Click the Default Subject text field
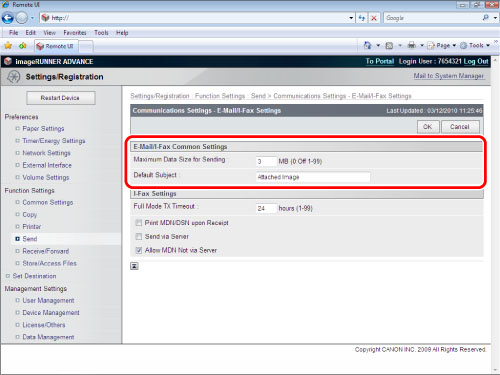 (x=313, y=177)
